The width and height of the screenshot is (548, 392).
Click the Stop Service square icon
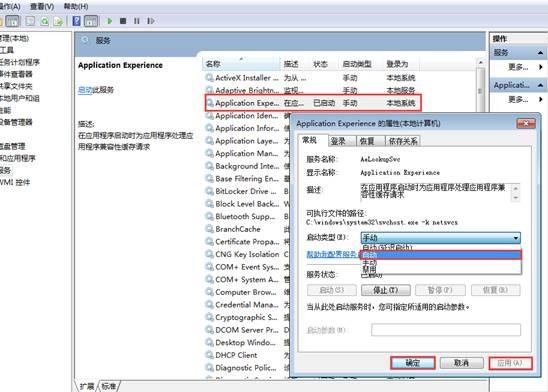pos(123,21)
